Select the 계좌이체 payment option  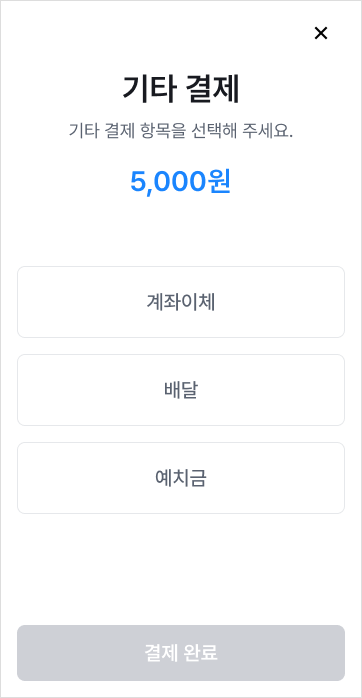pyautogui.click(x=181, y=302)
